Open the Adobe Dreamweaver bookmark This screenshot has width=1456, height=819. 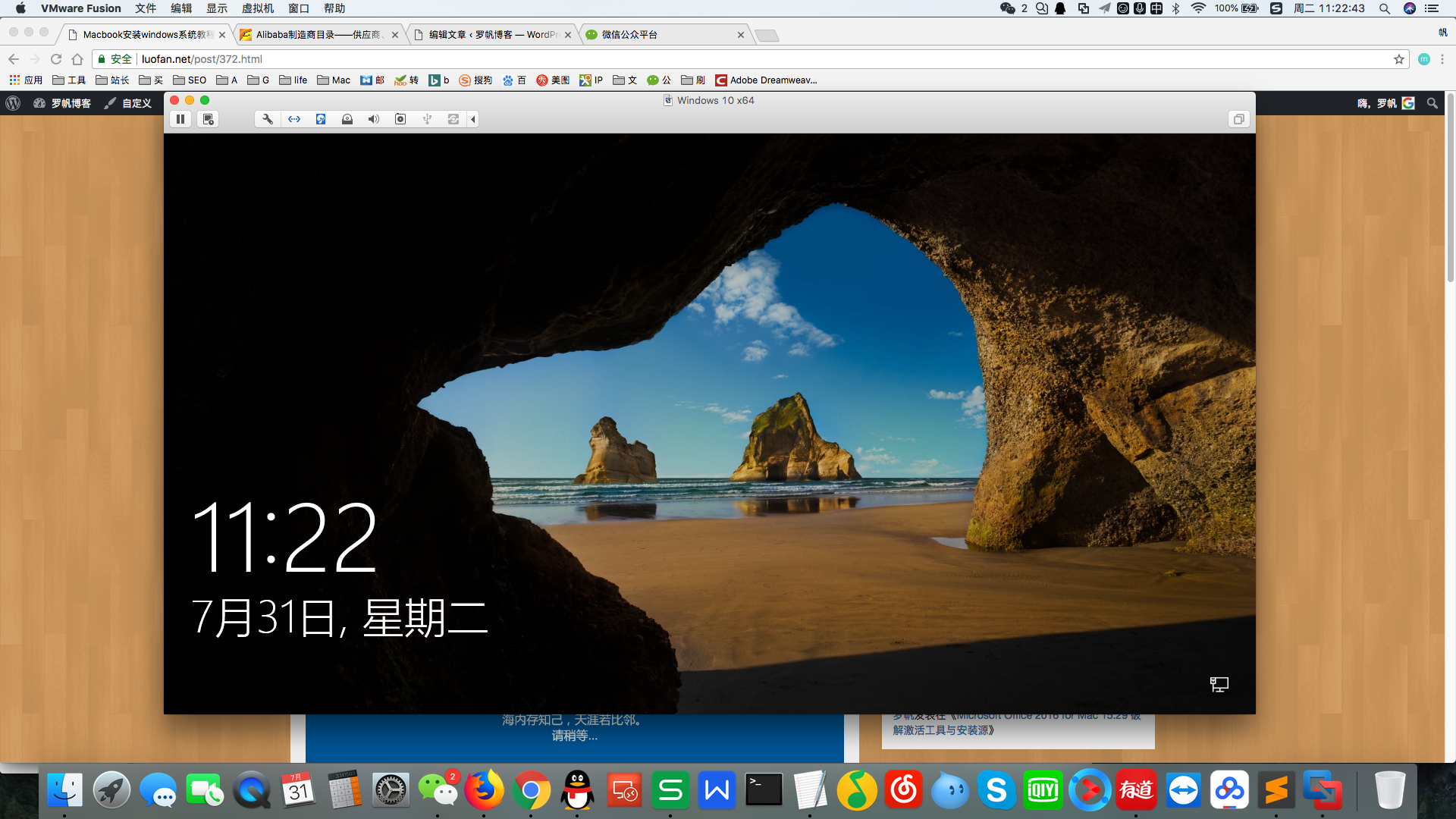pos(766,80)
